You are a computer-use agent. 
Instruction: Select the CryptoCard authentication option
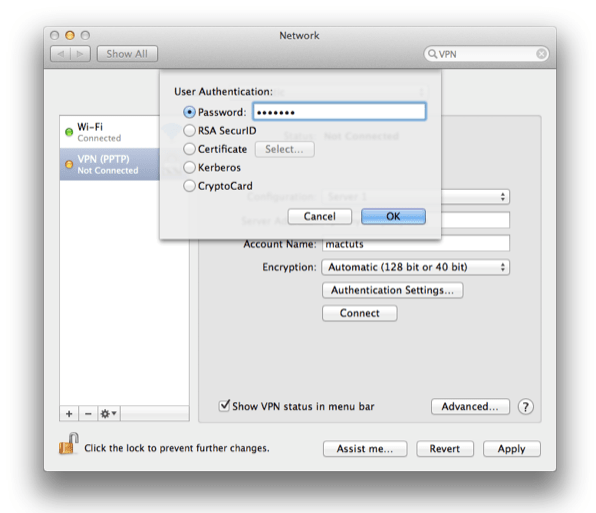coord(189,186)
